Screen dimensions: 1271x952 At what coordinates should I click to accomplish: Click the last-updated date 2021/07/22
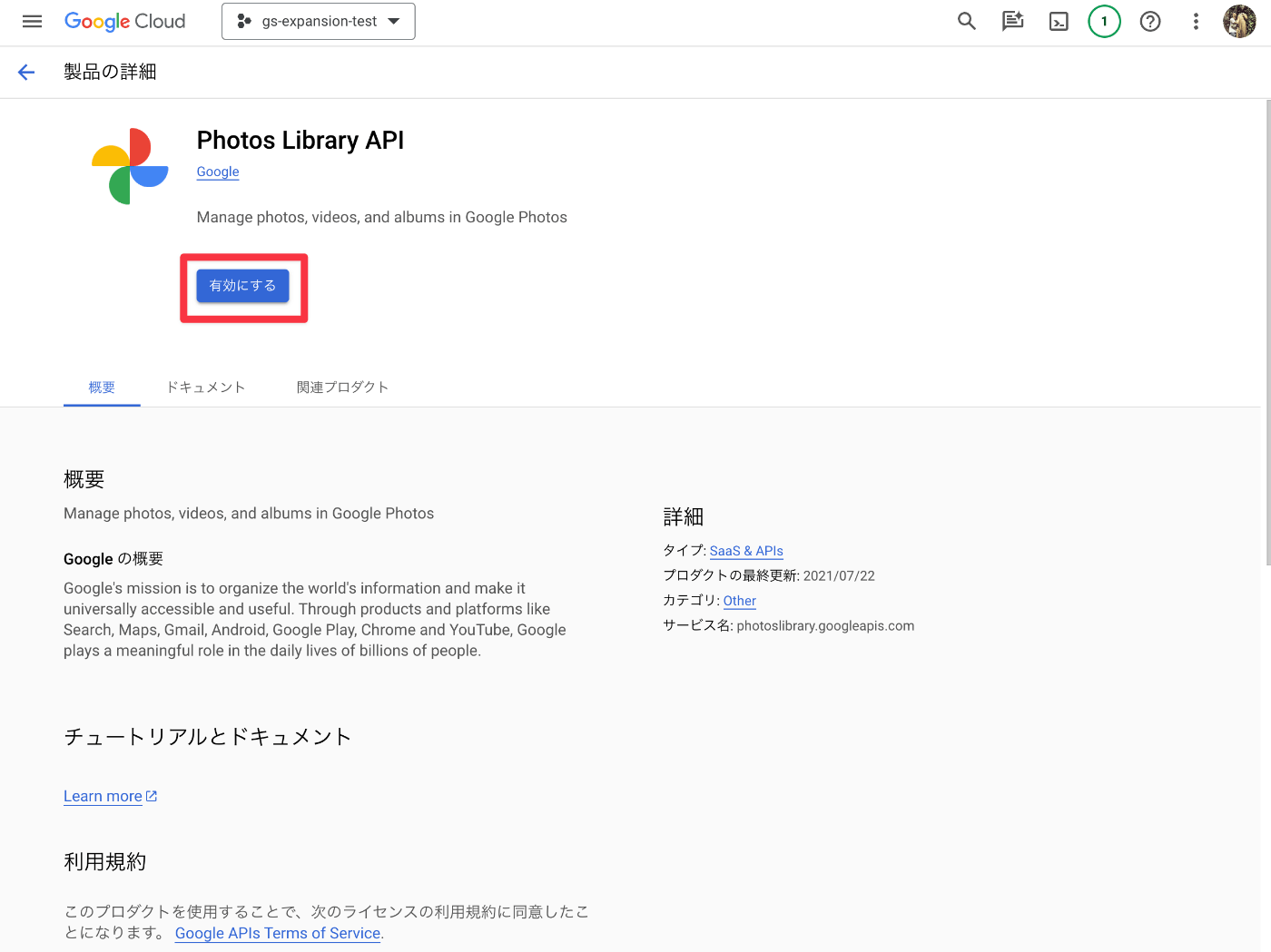839,576
